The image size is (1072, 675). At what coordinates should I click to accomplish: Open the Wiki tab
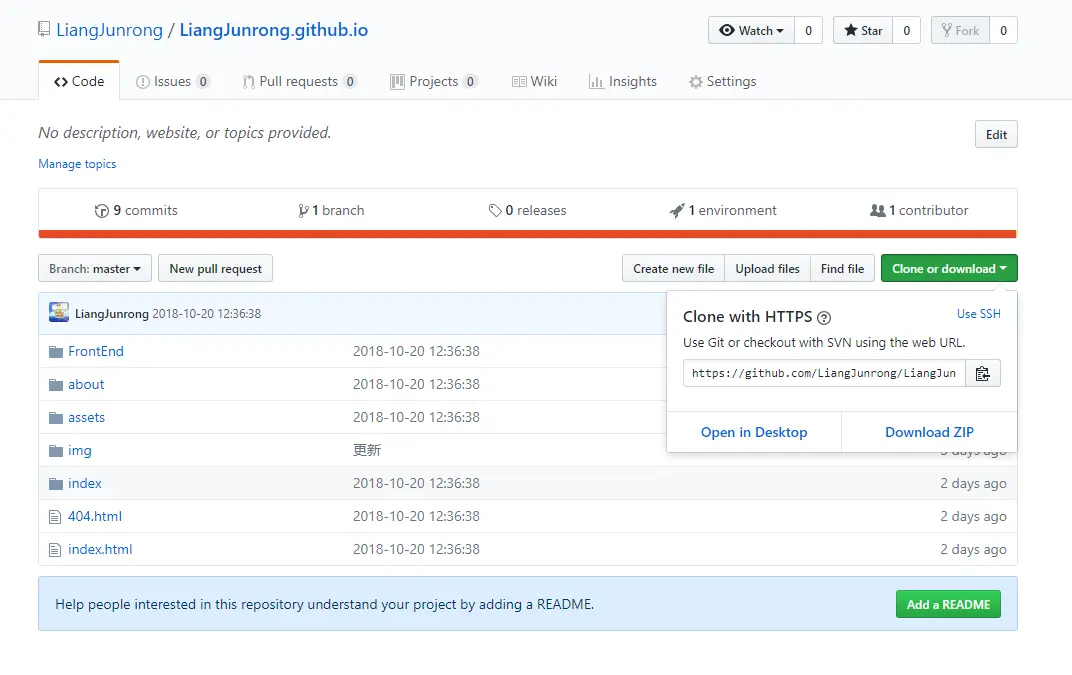535,81
